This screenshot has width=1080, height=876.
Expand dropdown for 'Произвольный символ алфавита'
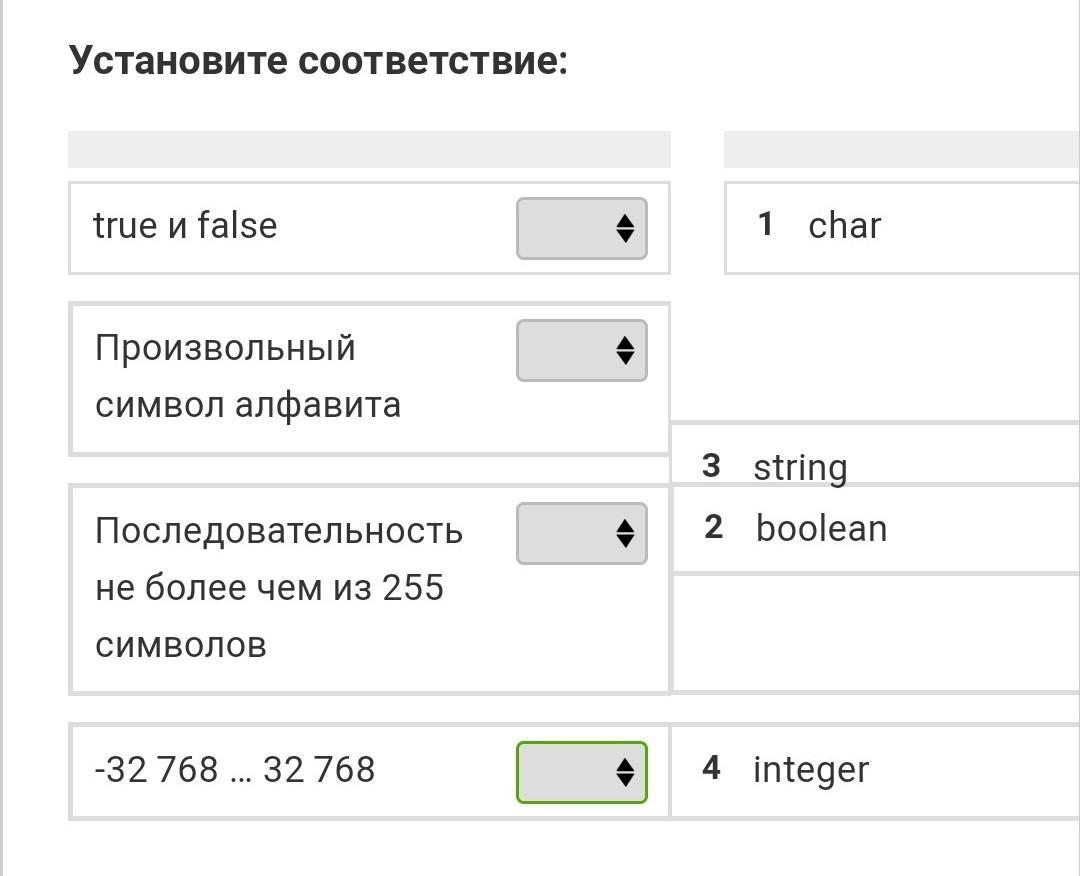pos(581,350)
